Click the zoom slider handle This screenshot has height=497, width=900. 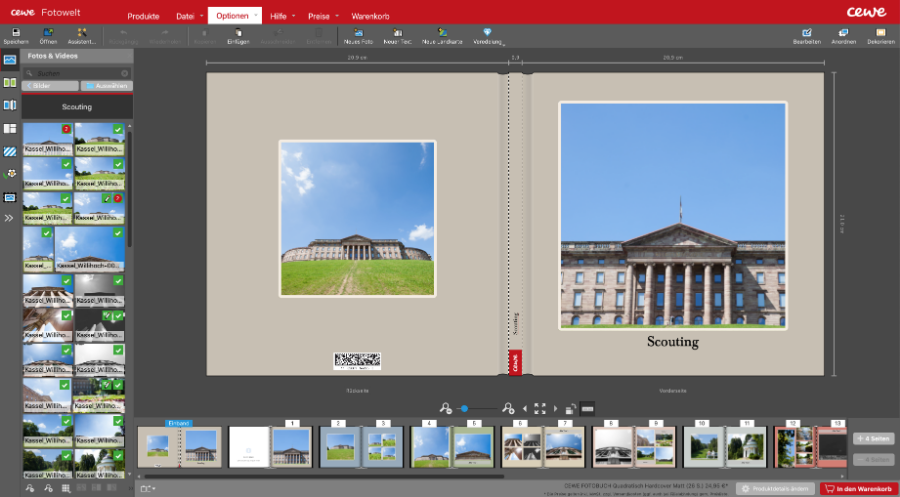465,408
